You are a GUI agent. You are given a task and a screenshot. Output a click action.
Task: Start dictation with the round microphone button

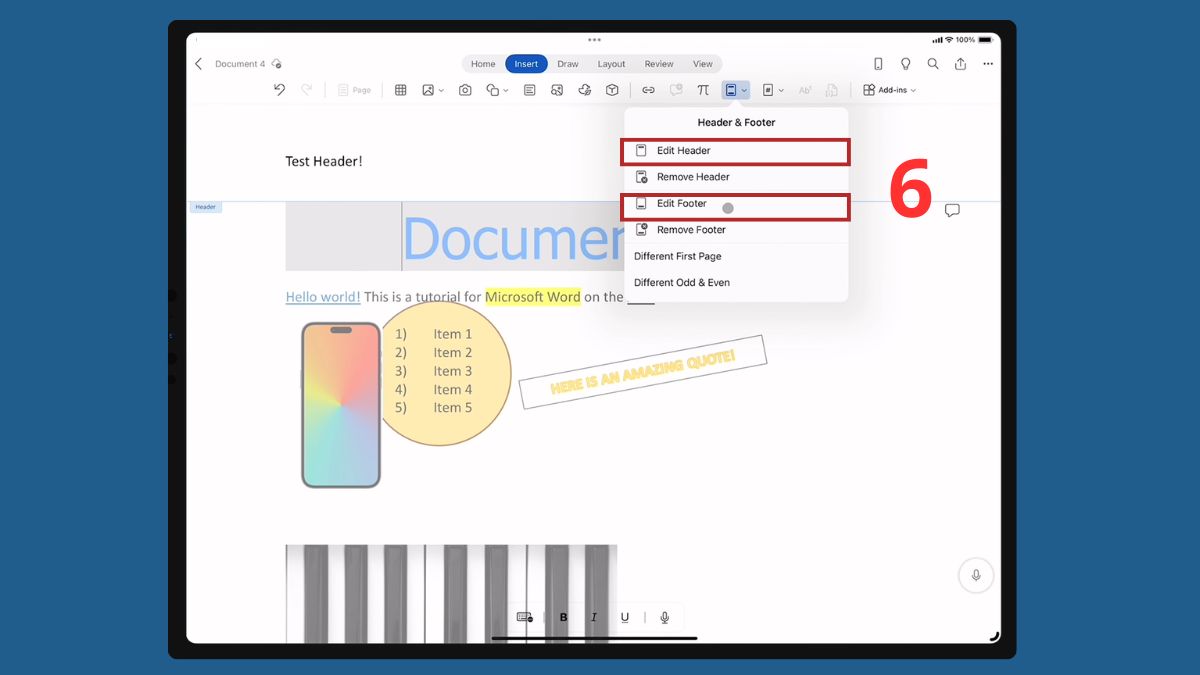click(976, 575)
